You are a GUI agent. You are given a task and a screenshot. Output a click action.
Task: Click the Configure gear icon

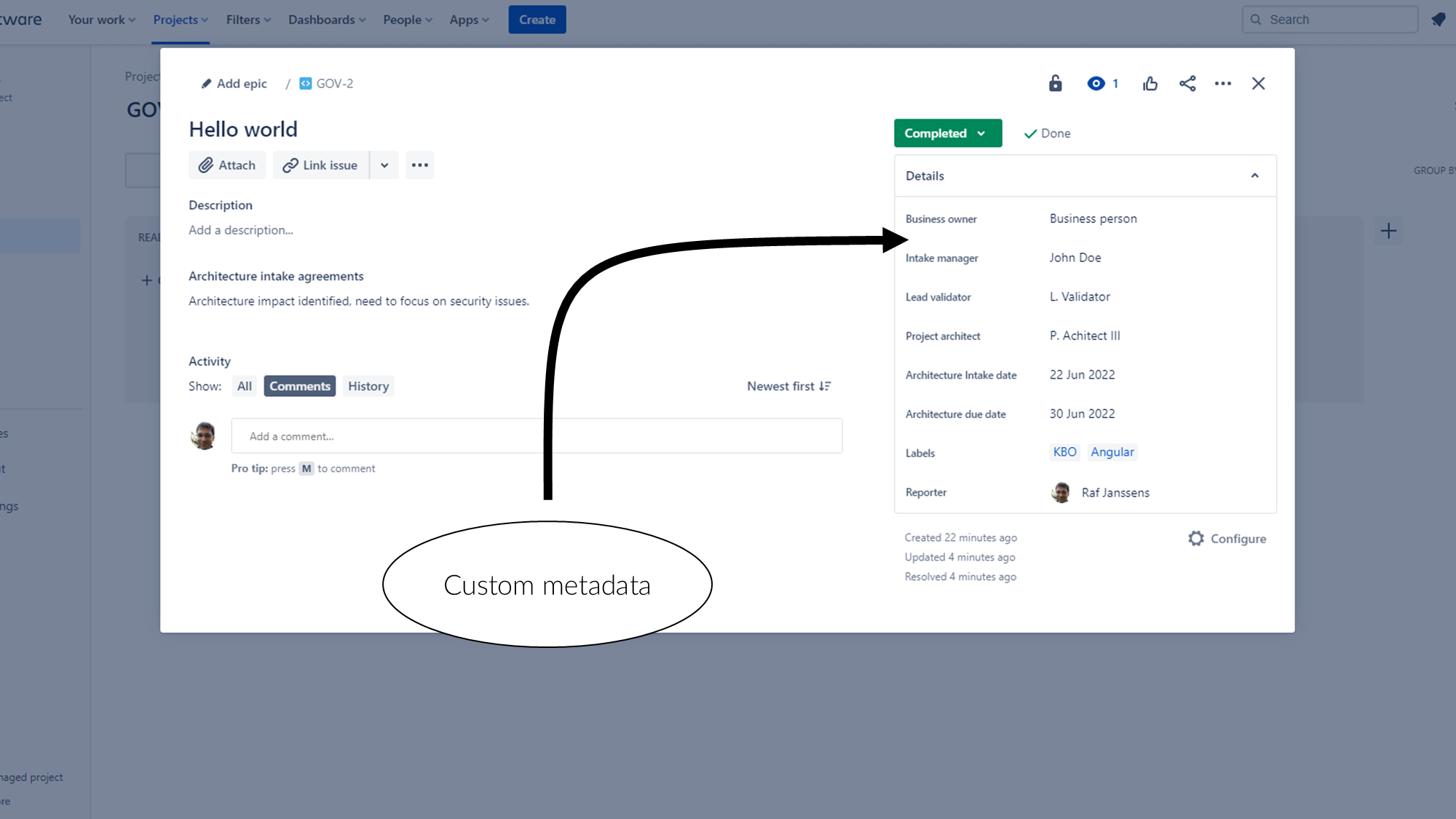pos(1196,539)
